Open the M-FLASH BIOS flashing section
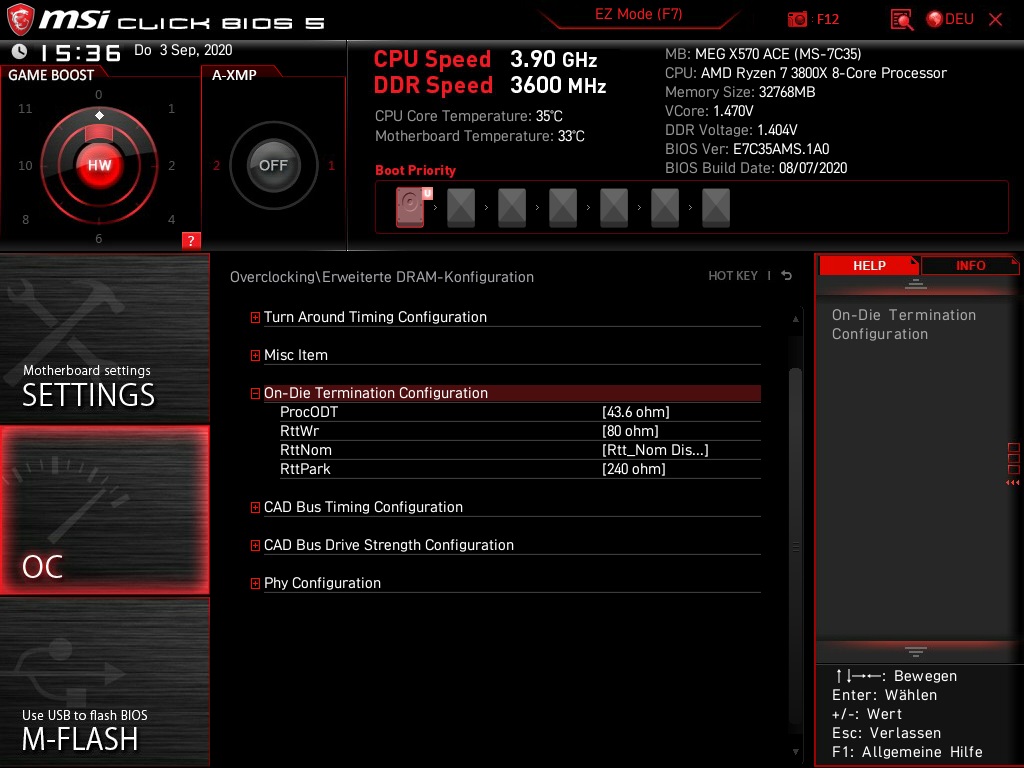The width and height of the screenshot is (1024, 768). 104,682
